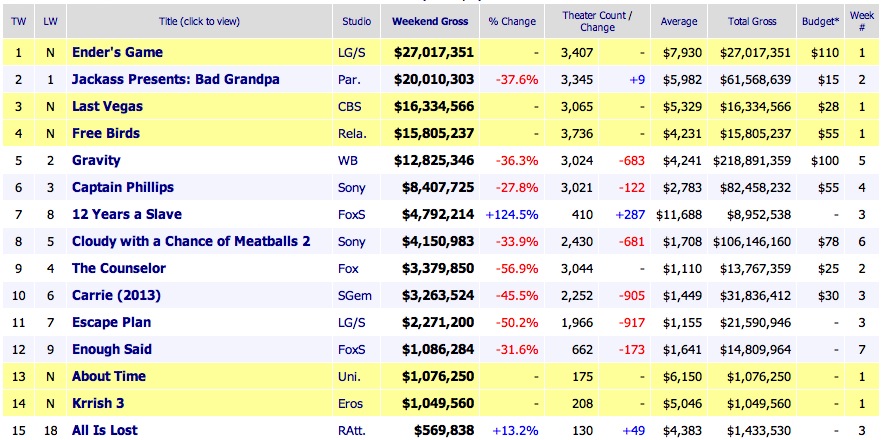Image resolution: width=882 pixels, height=440 pixels.
Task: Click the Krrish 3 movie link
Action: click(x=101, y=403)
